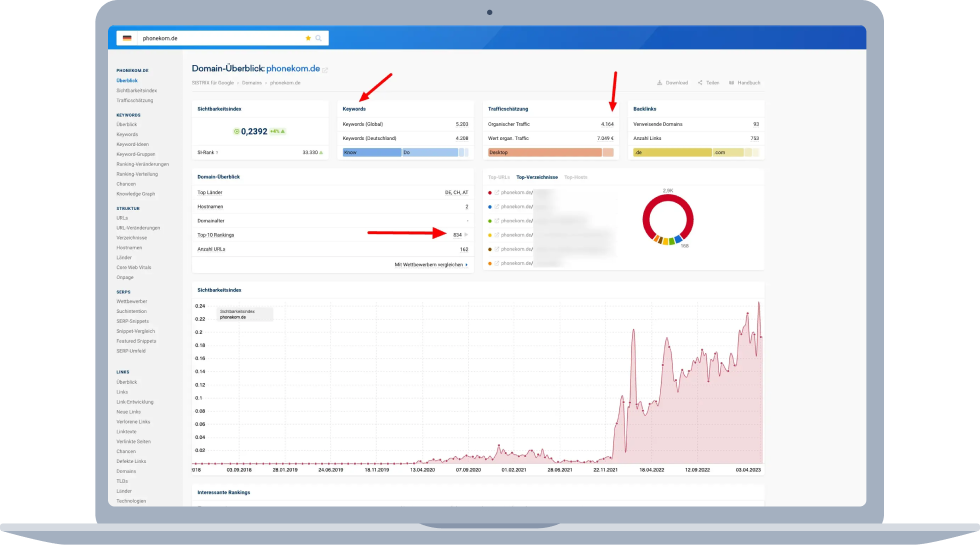
Task: Click the Download icon button
Action: [x=660, y=83]
